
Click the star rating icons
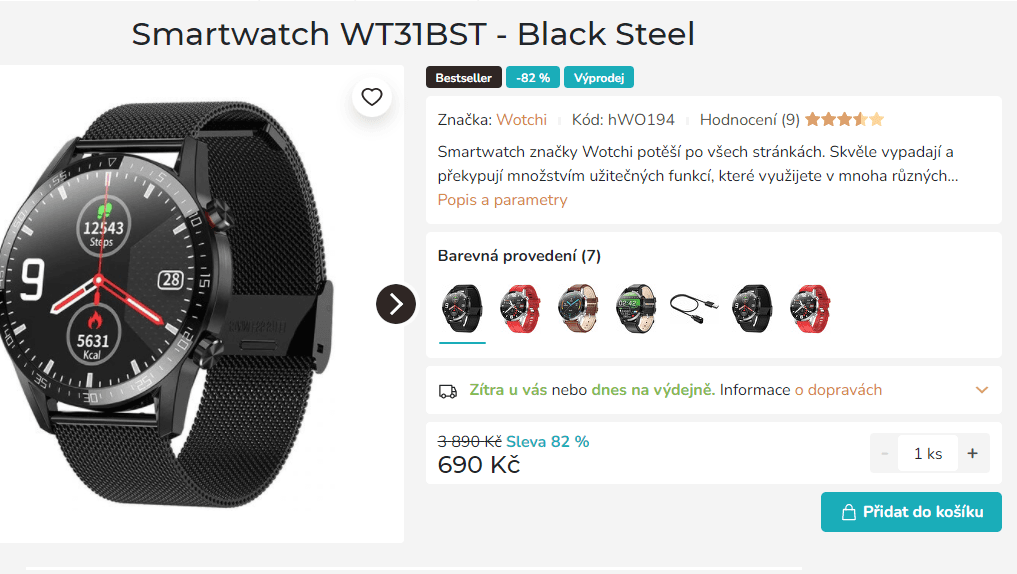(844, 119)
